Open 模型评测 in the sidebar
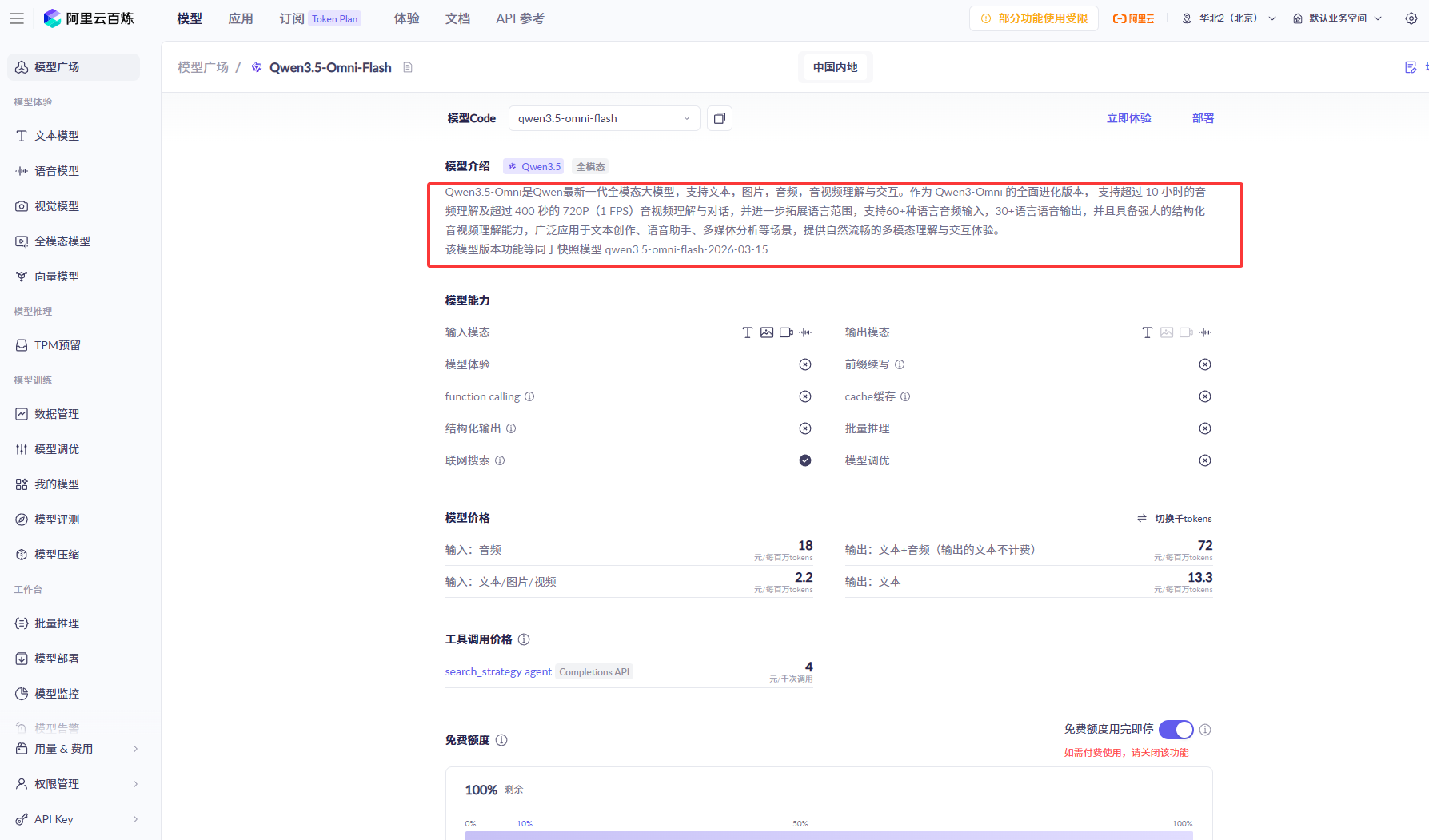The width and height of the screenshot is (1429, 840). tap(74, 520)
